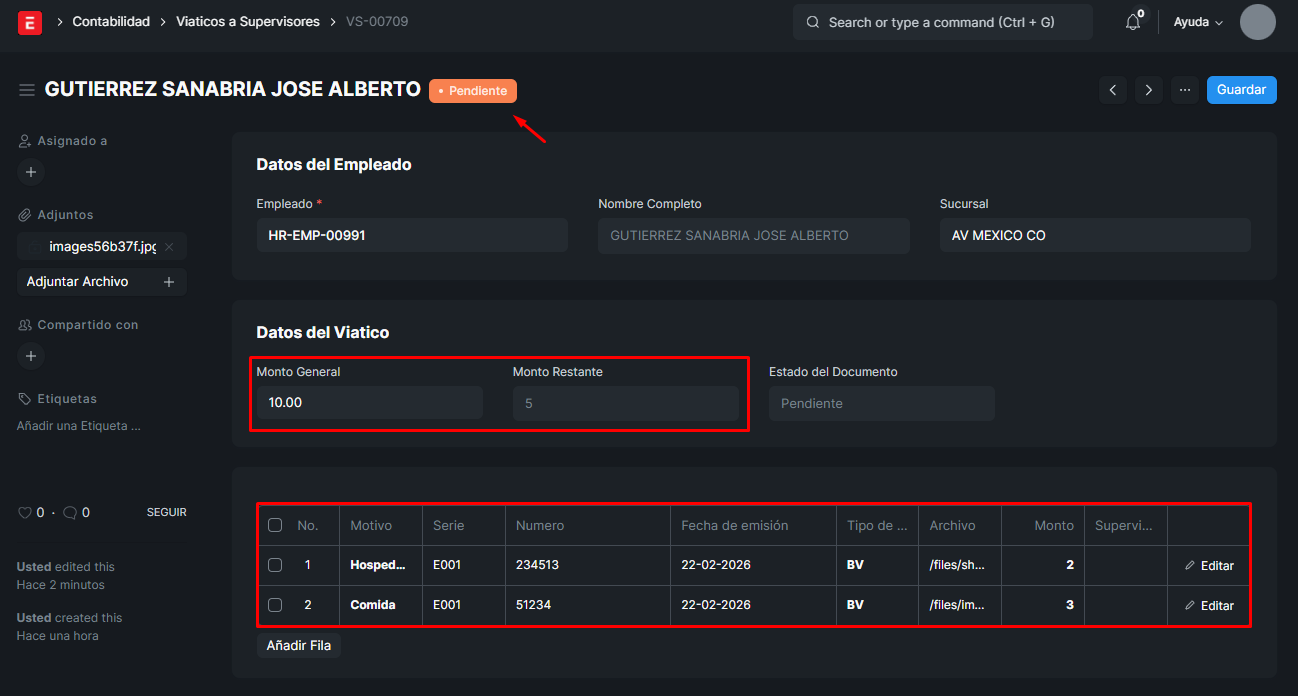This screenshot has height=696, width=1298.
Task: Open the notifications bell icon
Action: coord(1133,22)
